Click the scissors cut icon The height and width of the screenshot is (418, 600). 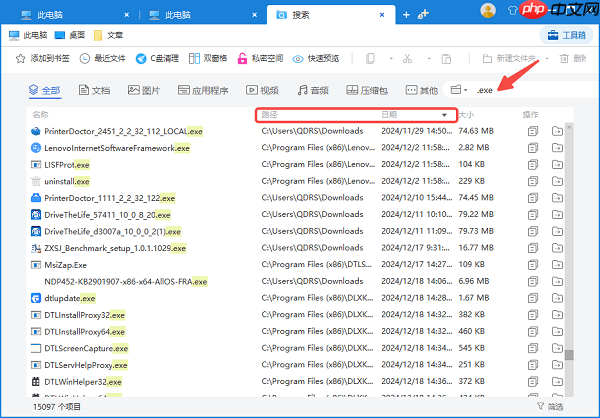coord(408,59)
